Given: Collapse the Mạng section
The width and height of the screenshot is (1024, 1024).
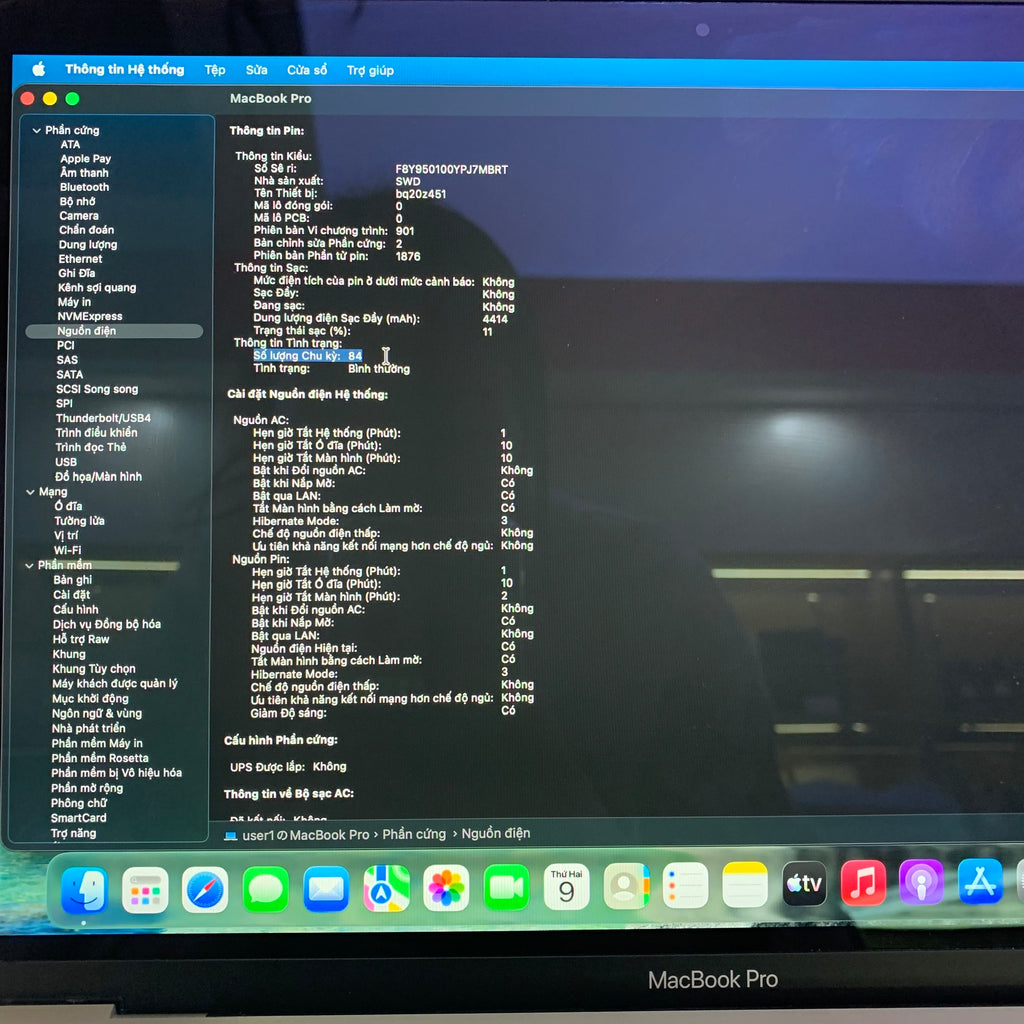Looking at the screenshot, I should coord(30,492).
